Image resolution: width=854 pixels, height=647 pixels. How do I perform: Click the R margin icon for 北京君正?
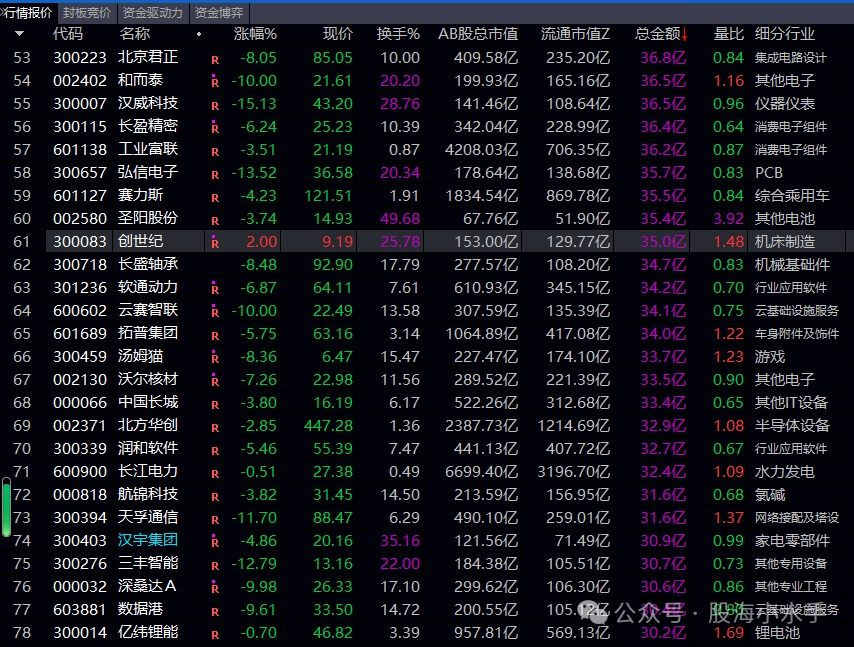pyautogui.click(x=215, y=59)
